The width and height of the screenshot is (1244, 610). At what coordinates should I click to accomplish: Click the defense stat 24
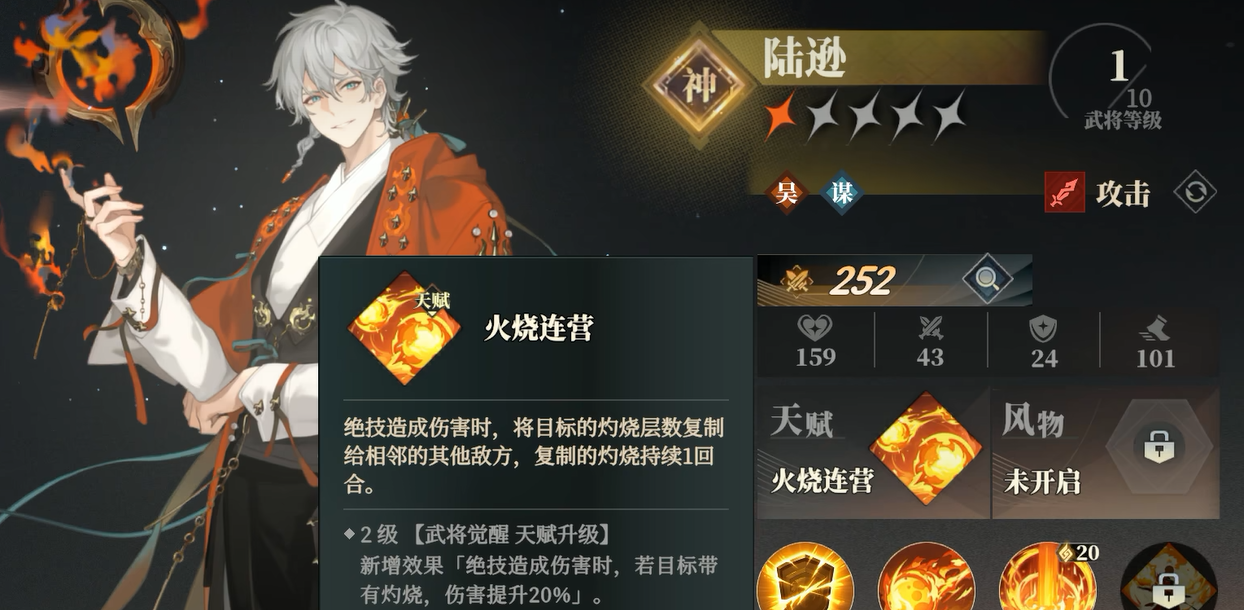pyautogui.click(x=1044, y=341)
